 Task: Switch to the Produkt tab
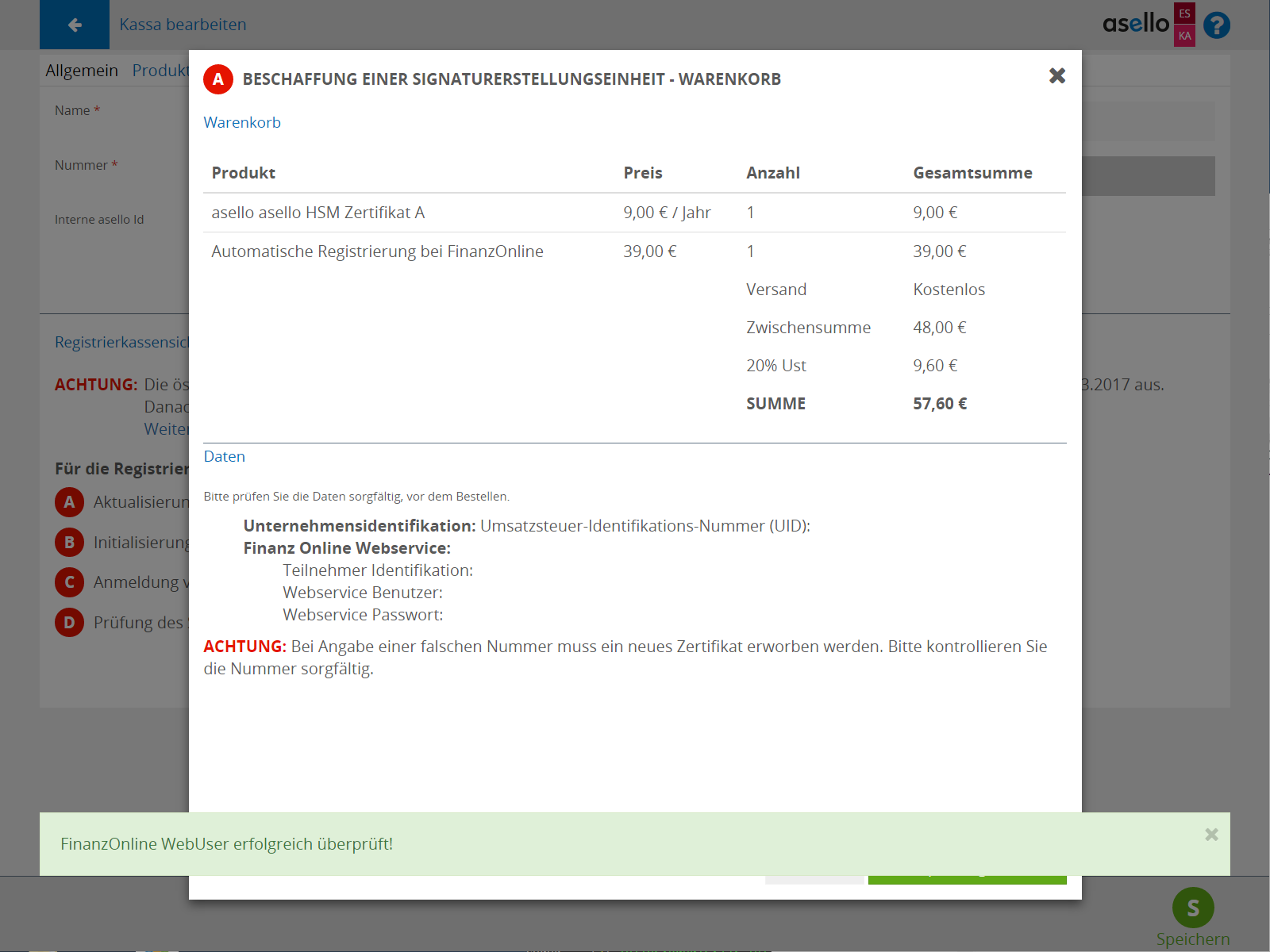pyautogui.click(x=160, y=71)
